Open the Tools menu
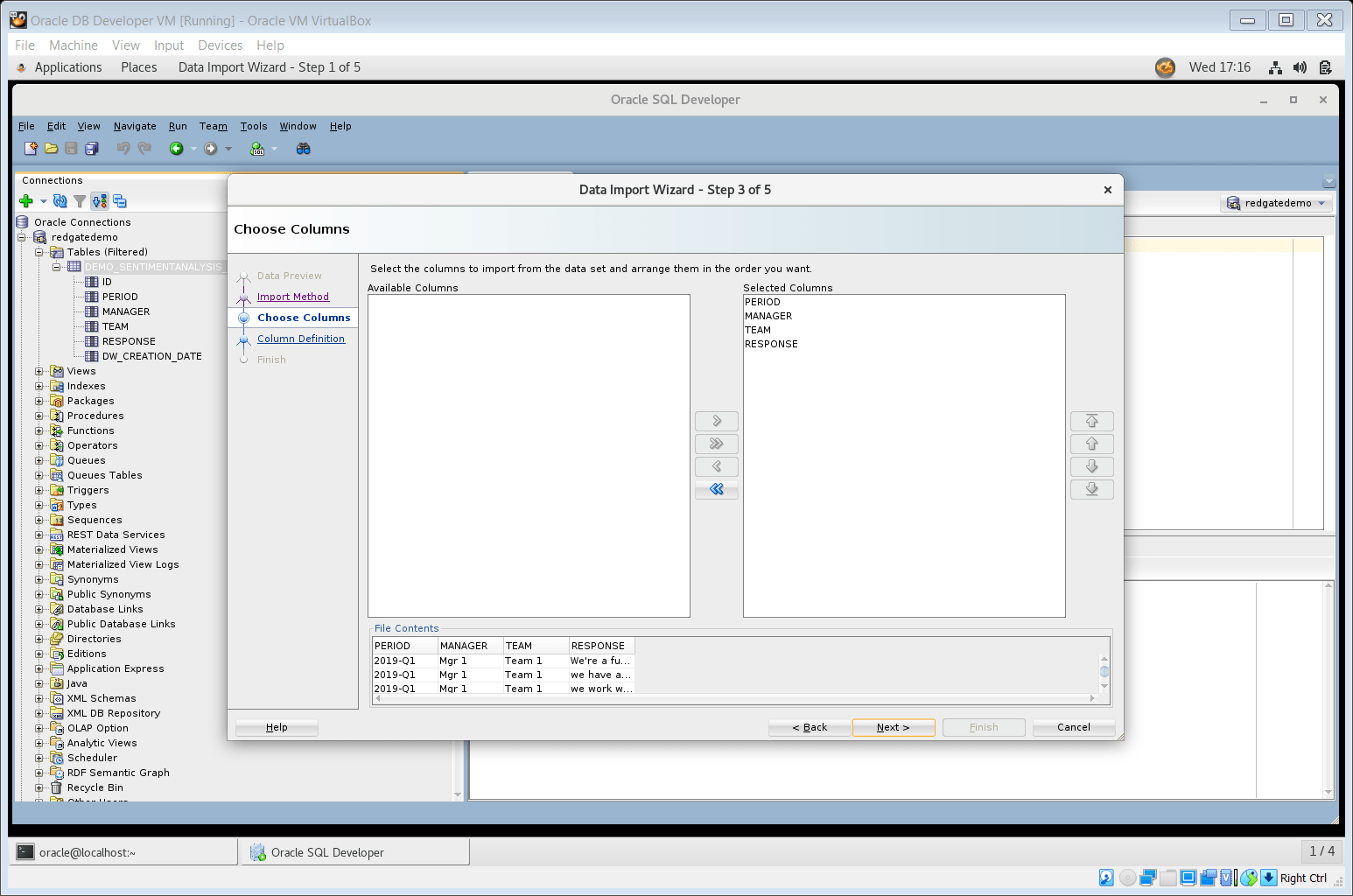The height and width of the screenshot is (896, 1353). 254,126
